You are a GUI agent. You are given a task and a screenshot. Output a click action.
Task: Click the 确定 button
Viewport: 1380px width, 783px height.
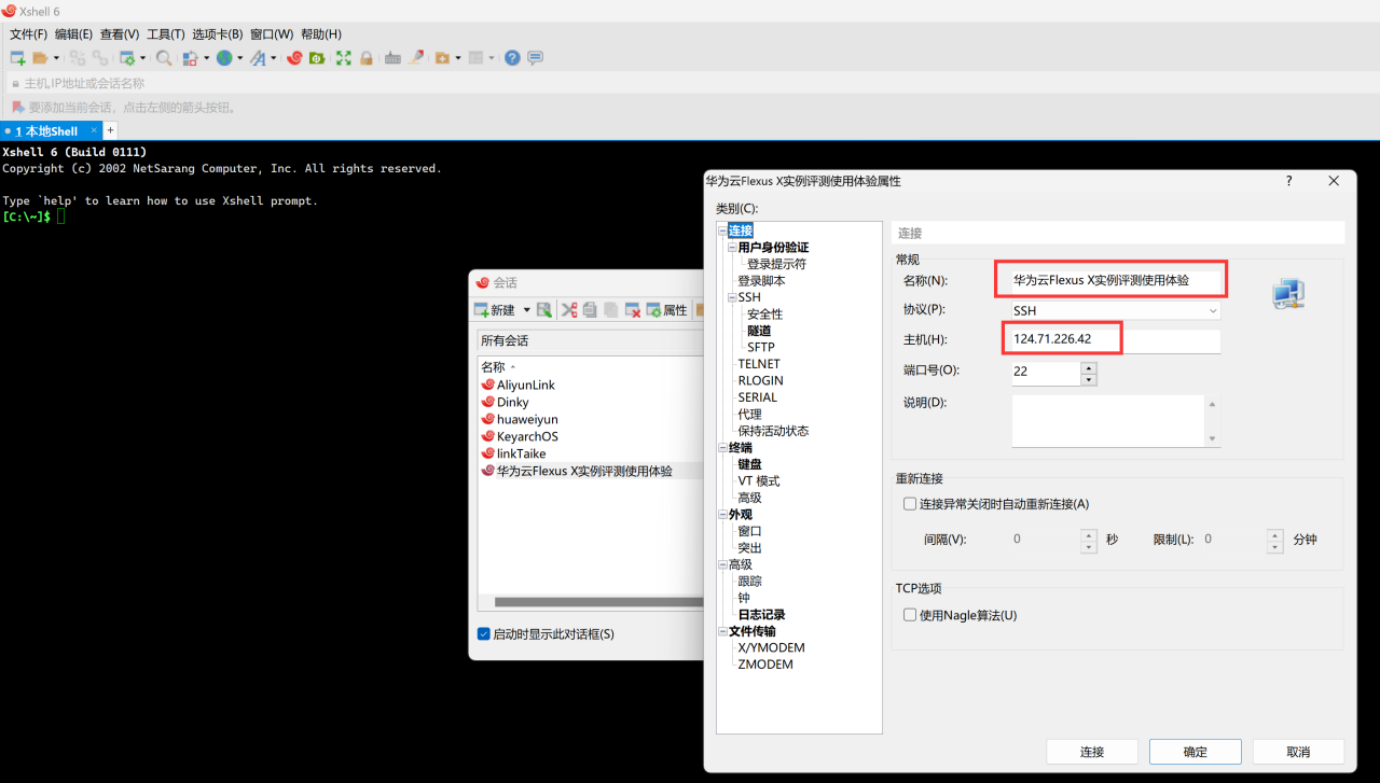click(x=1195, y=752)
